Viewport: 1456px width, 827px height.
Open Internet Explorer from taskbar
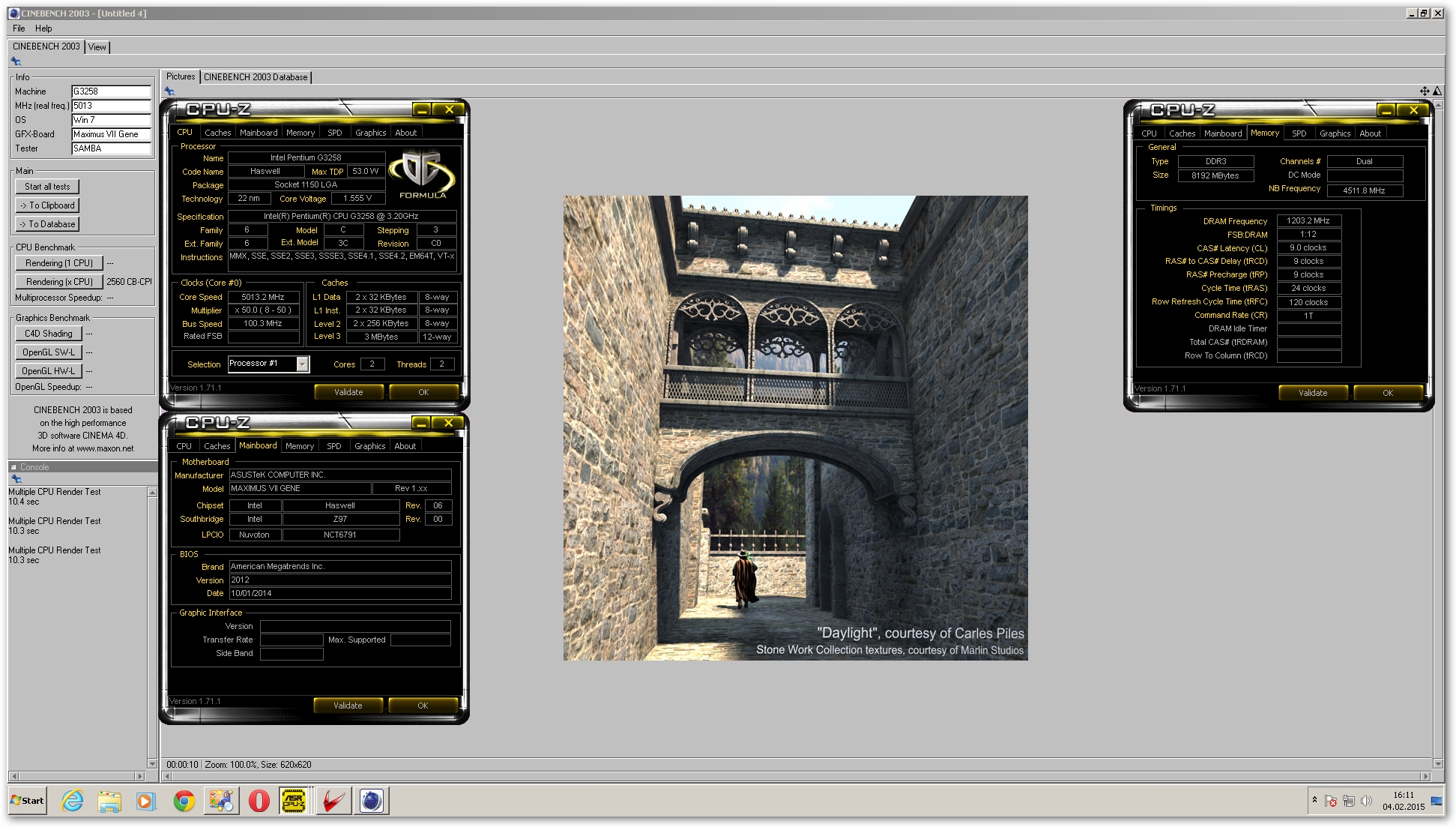[x=73, y=801]
